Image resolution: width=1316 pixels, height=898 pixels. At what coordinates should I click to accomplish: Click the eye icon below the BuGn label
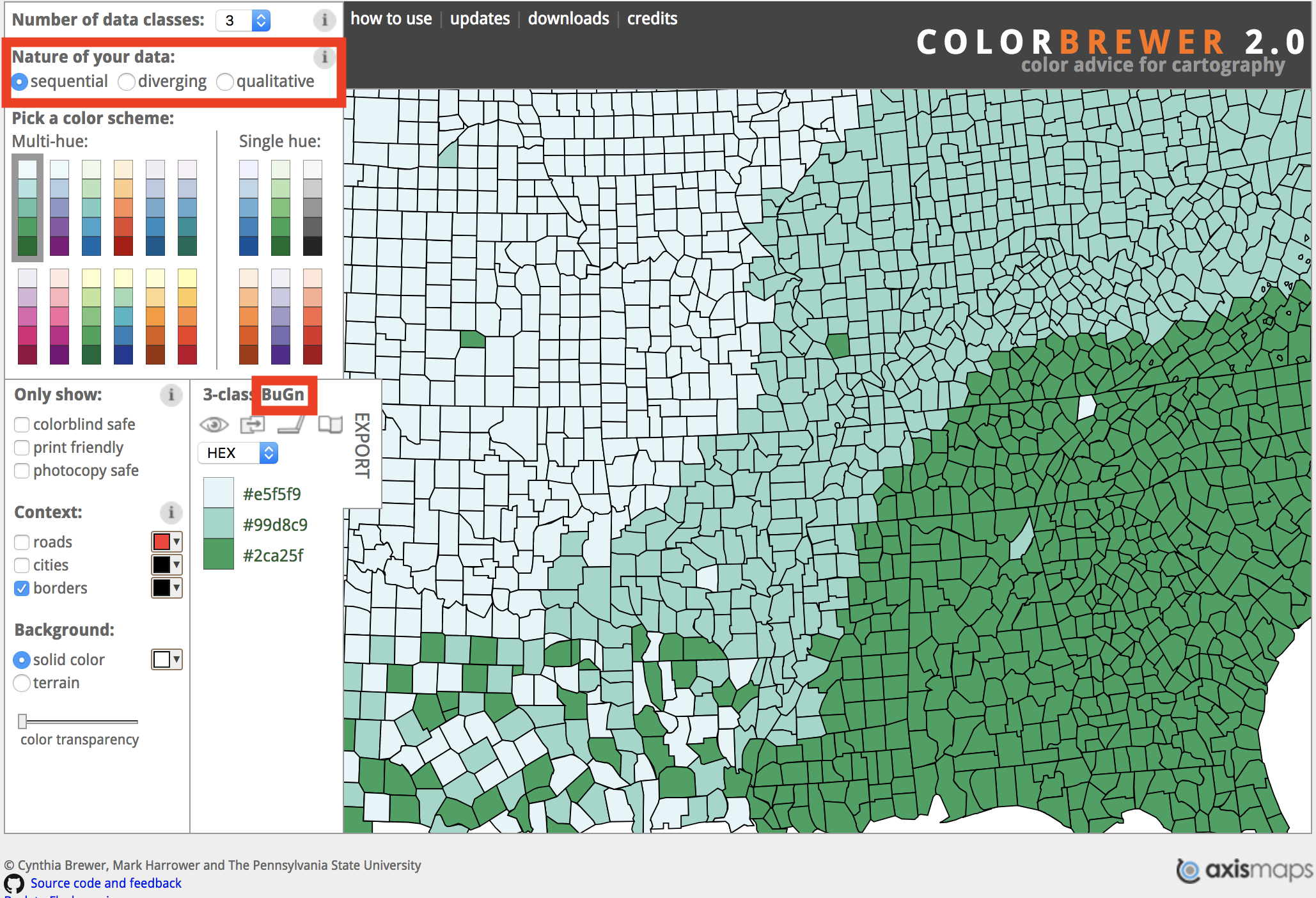click(x=215, y=424)
